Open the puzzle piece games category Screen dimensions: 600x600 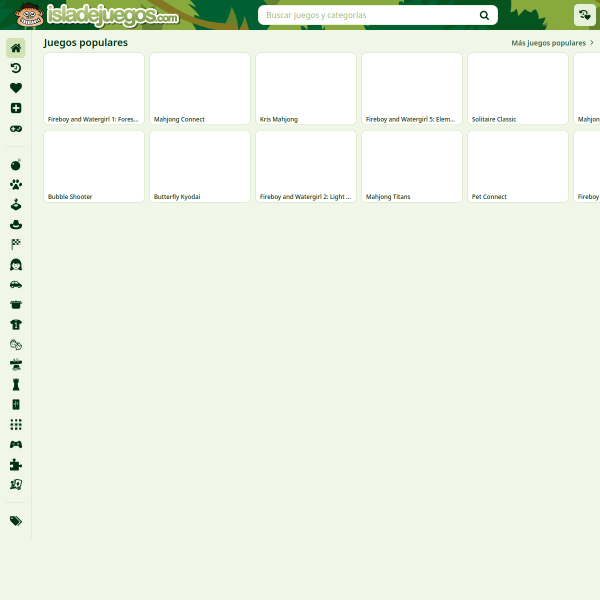[16, 465]
